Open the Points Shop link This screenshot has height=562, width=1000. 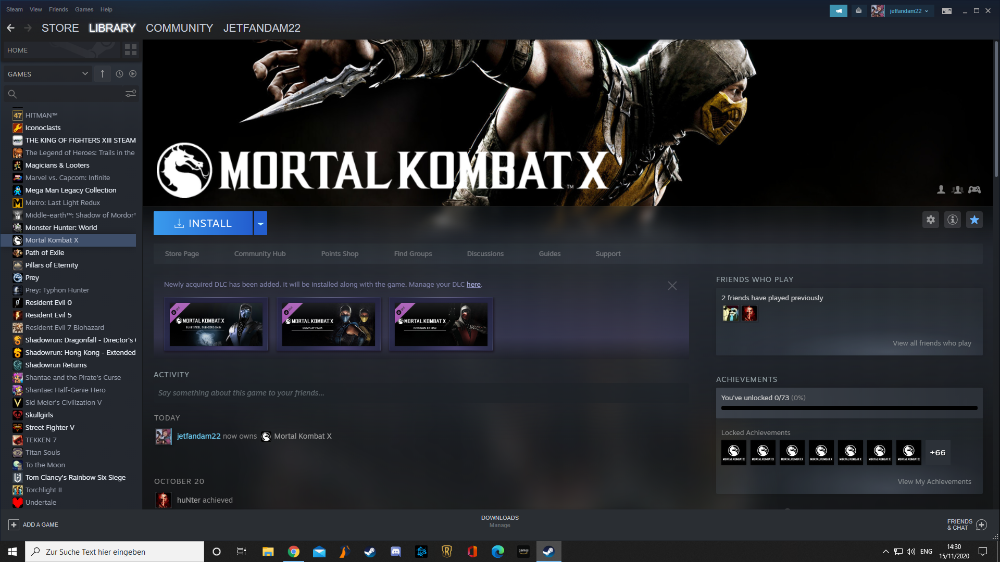(x=339, y=254)
